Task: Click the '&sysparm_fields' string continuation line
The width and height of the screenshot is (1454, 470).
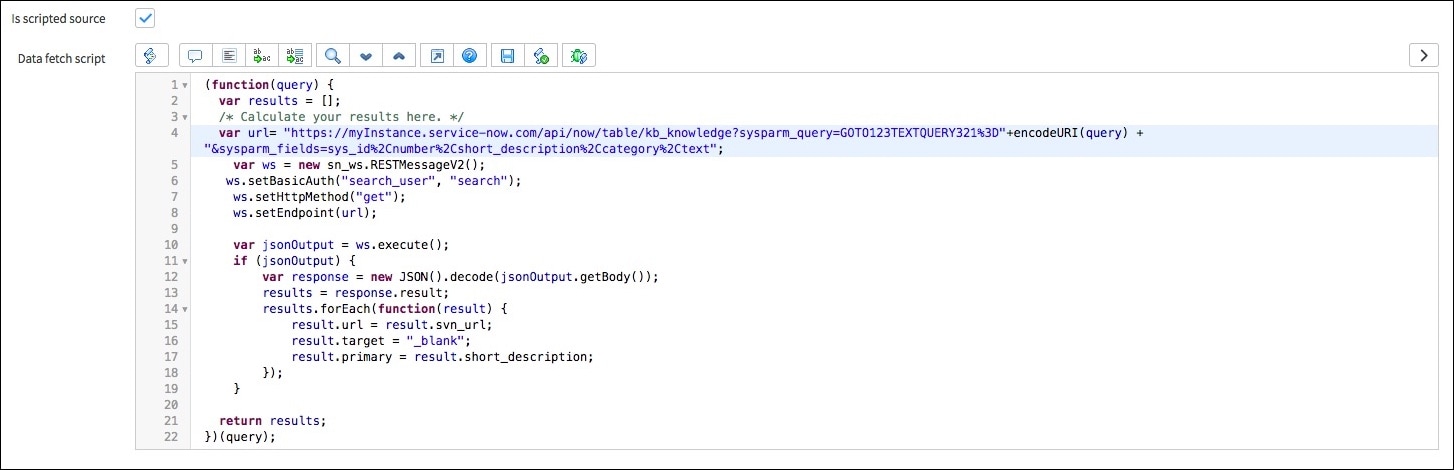Action: pyautogui.click(x=464, y=148)
